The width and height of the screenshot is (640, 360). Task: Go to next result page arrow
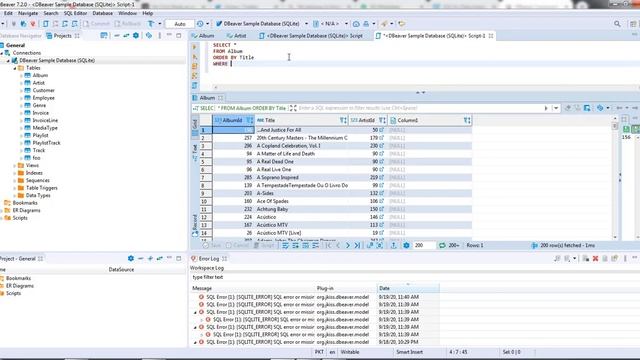click(x=348, y=245)
